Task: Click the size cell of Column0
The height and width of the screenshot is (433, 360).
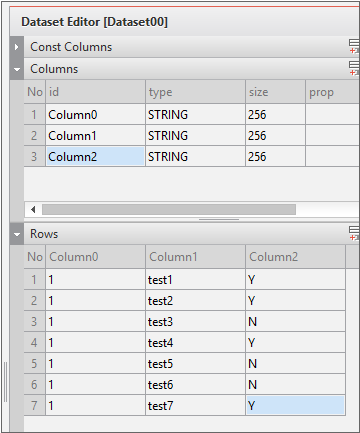Action: (275, 115)
